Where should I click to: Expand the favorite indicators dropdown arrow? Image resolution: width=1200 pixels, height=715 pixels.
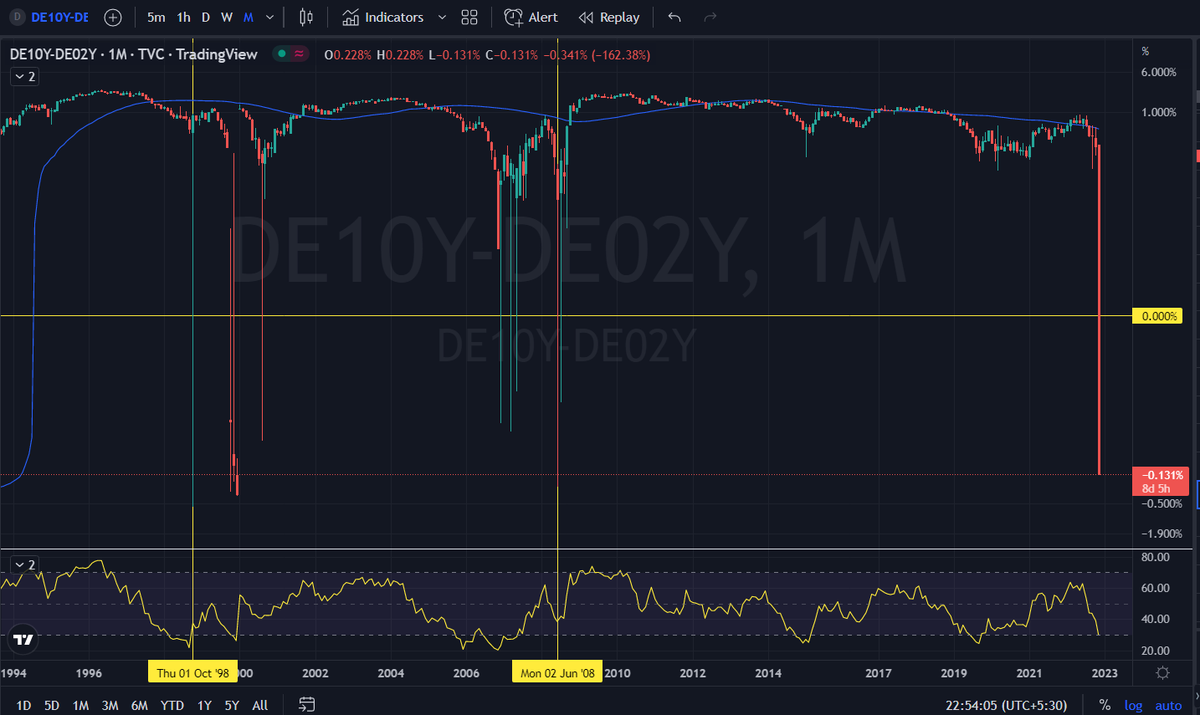click(442, 17)
